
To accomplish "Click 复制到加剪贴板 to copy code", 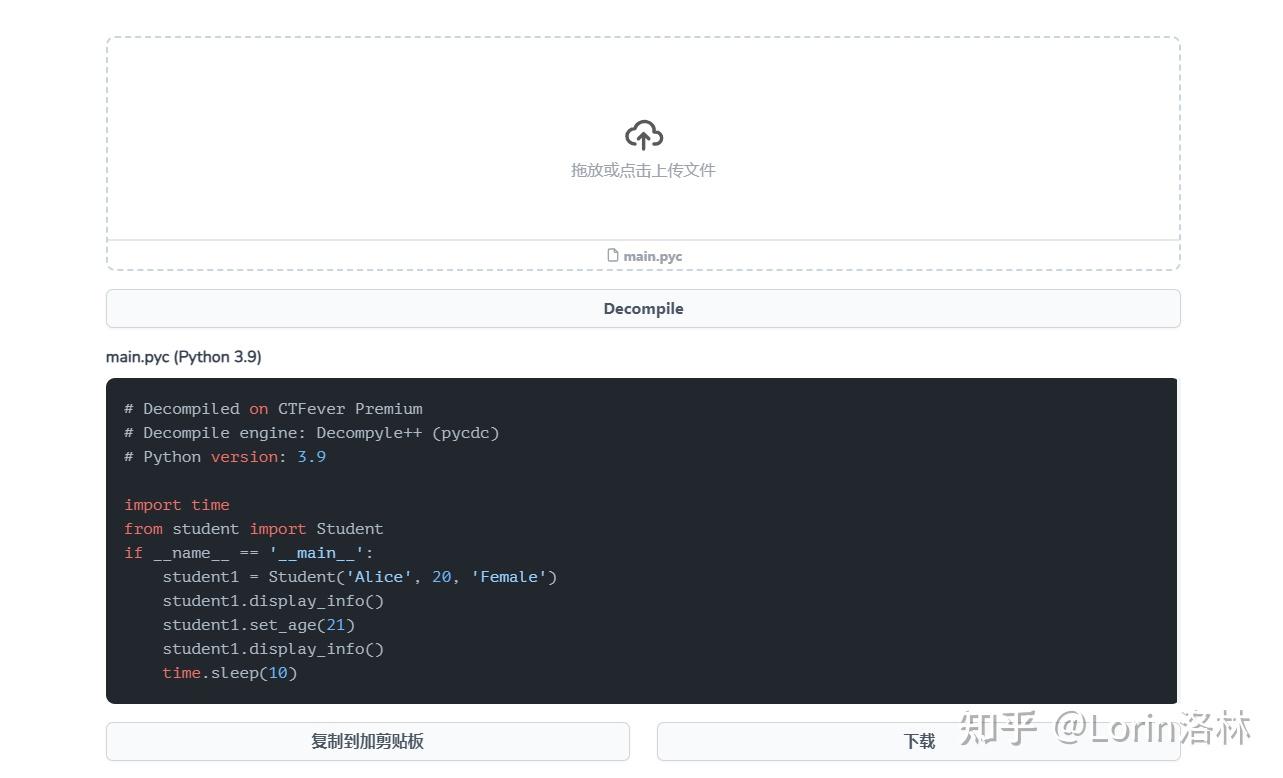I will click(367, 741).
